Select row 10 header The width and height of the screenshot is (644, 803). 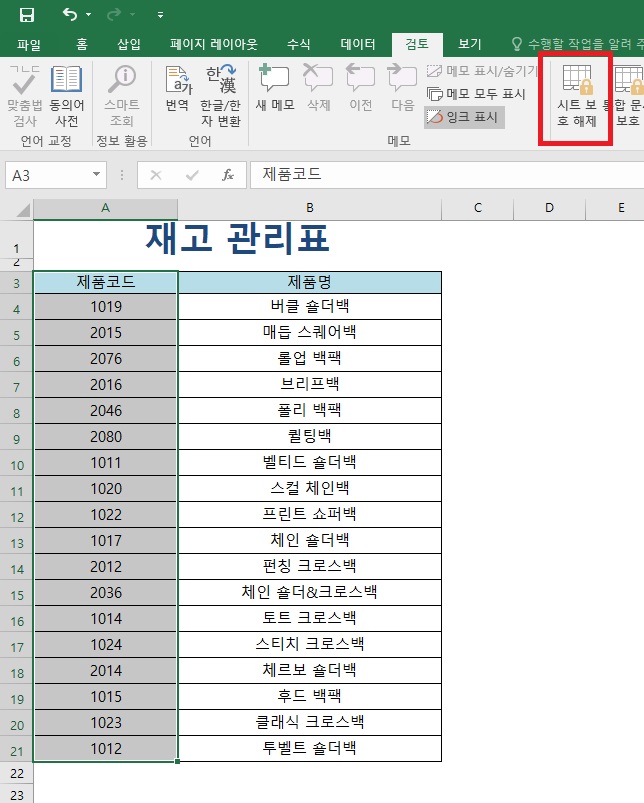16,463
